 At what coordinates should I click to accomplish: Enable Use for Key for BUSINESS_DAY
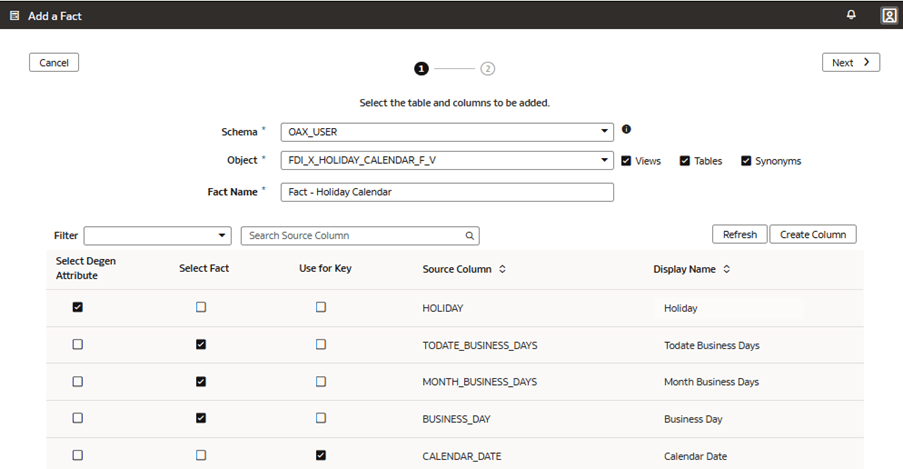click(321, 418)
